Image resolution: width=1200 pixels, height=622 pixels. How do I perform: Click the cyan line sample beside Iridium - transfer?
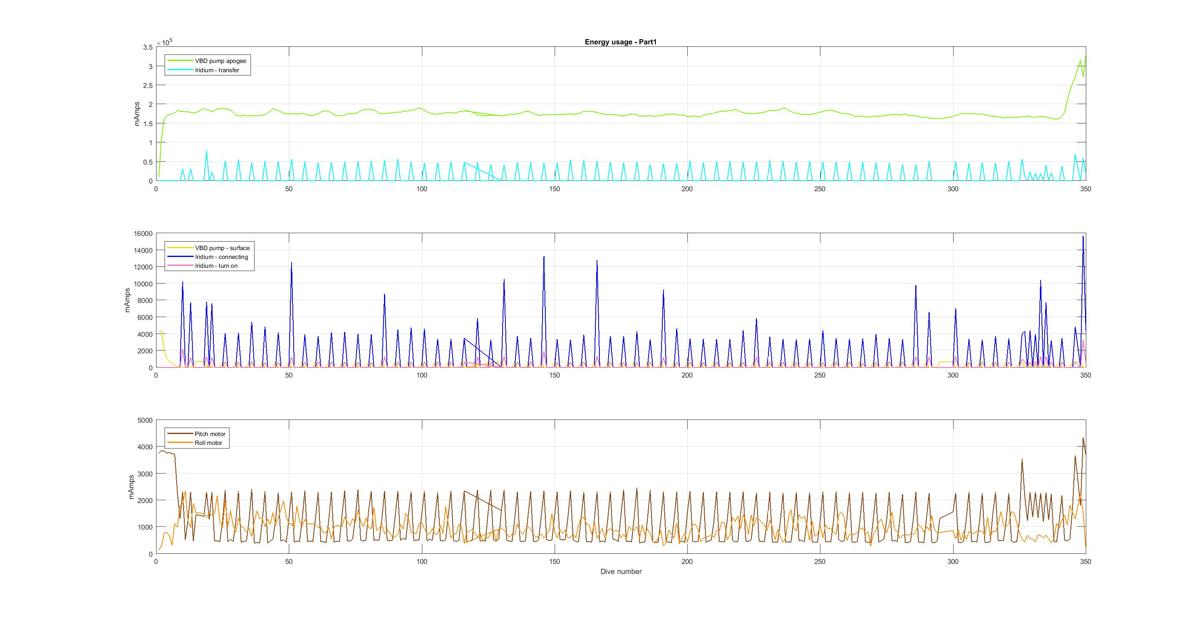click(x=180, y=69)
